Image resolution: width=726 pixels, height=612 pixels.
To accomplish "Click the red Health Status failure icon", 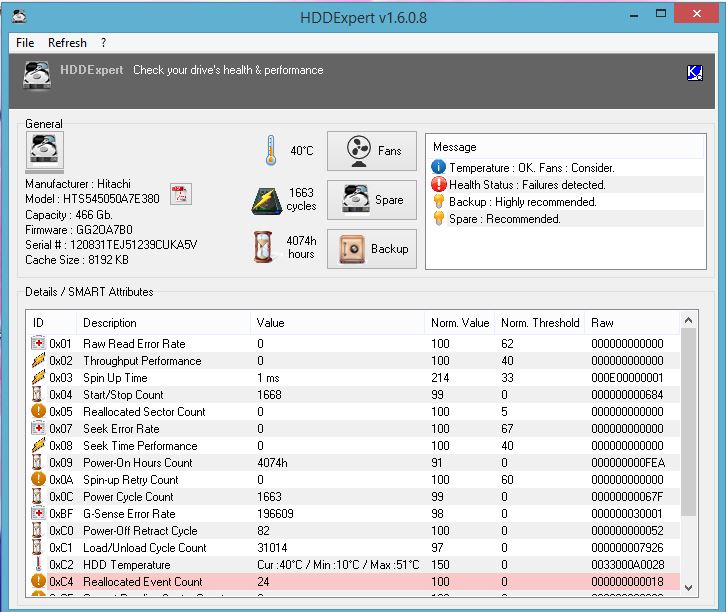I will (438, 185).
